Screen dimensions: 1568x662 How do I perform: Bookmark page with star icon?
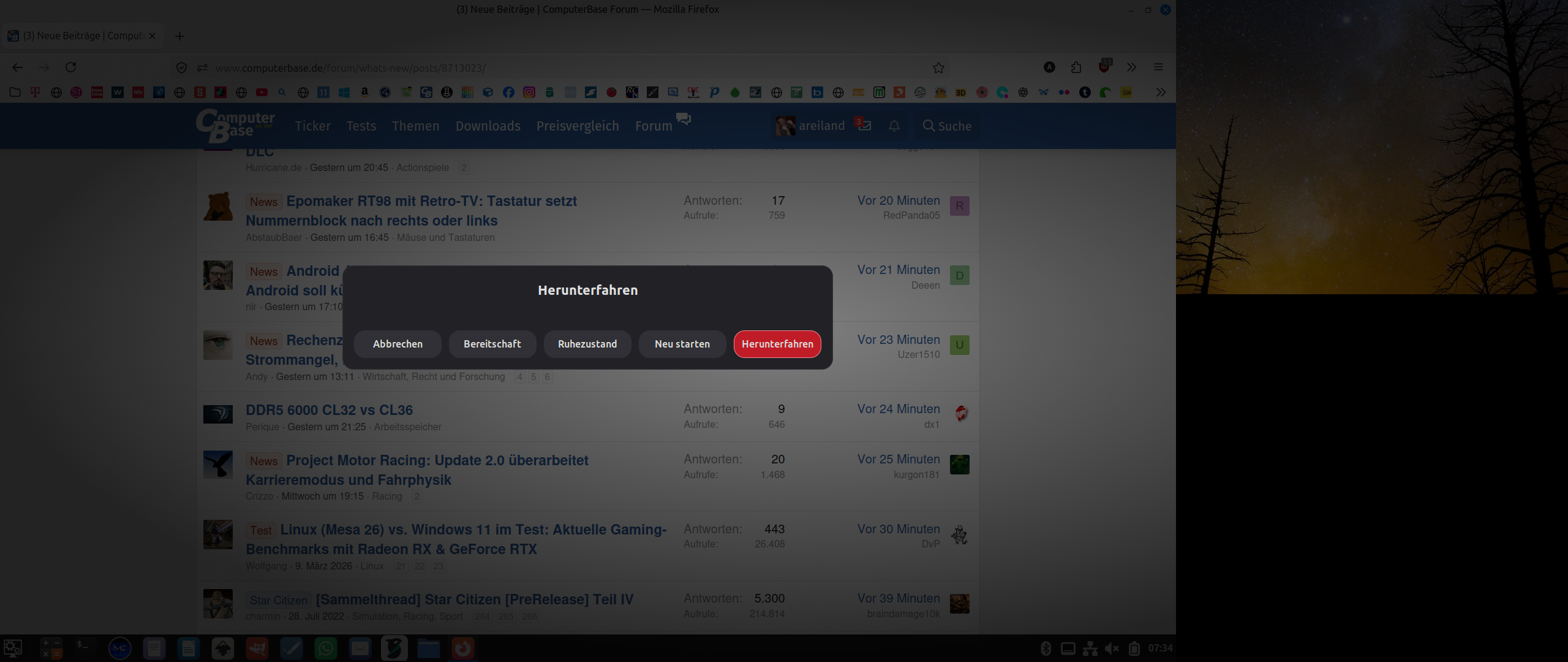point(938,67)
